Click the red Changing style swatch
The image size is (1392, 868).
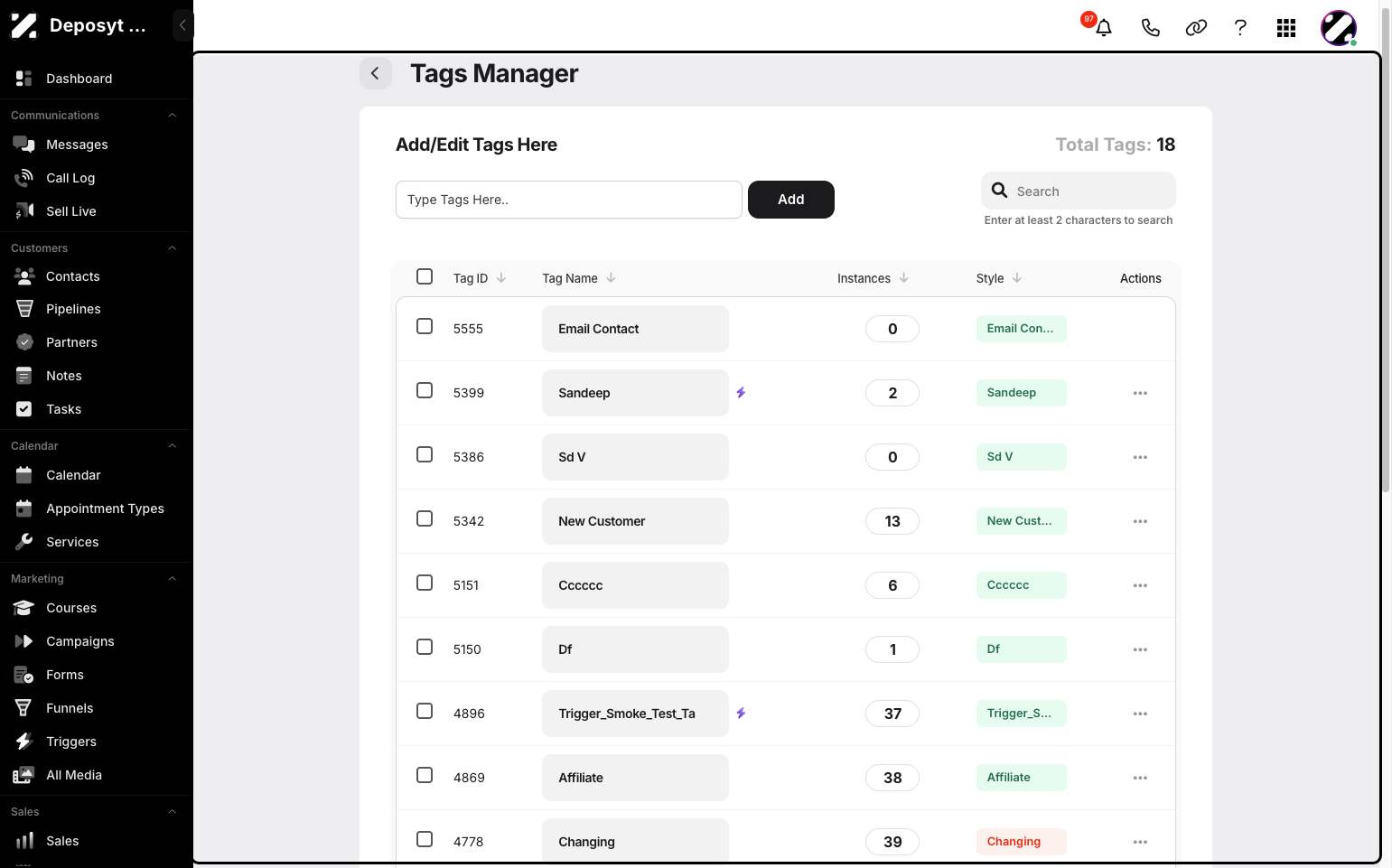1021,842
